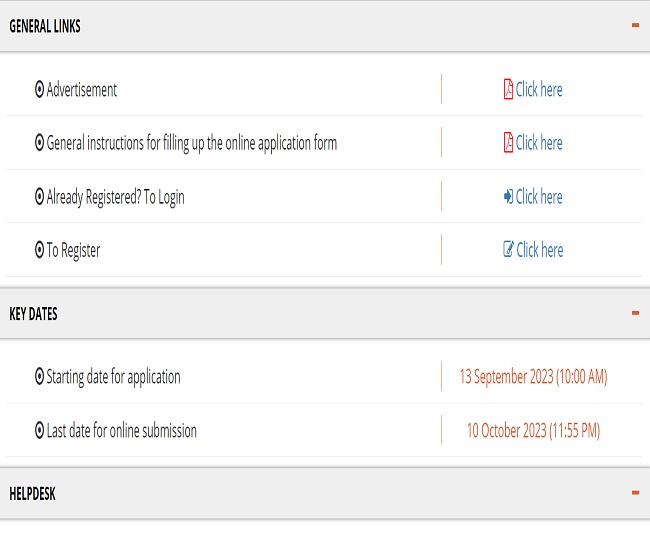650x540 pixels.
Task: Open the Advertisement 'Click here' link
Action: coord(539,90)
